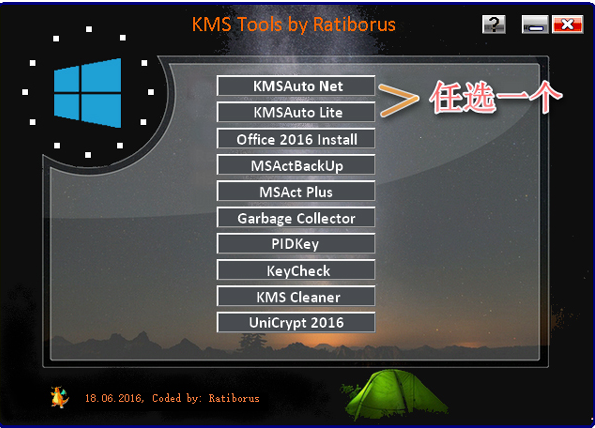Click the small orange dragon icon
Viewport: 595px width, 428px height.
(60, 397)
